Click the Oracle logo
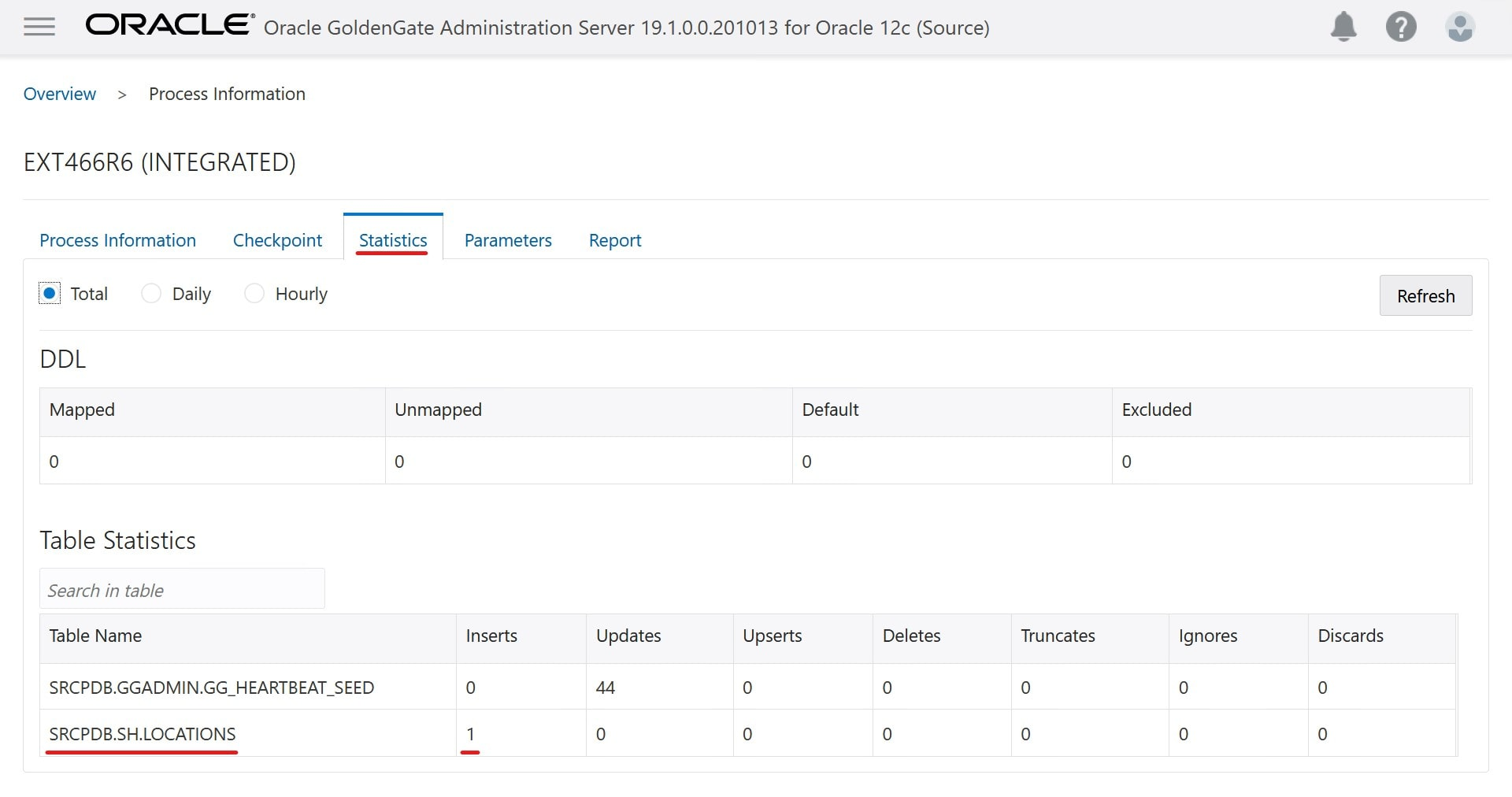The width and height of the screenshot is (1512, 797). click(x=169, y=26)
